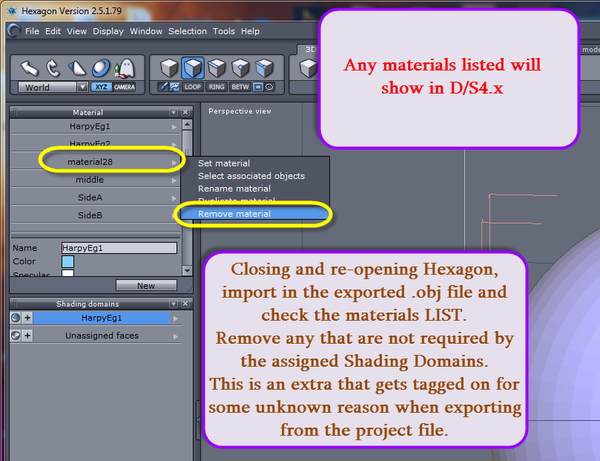Expand the HarpyEg1 shading domain arrow
The image size is (600, 461).
[x=176, y=318]
